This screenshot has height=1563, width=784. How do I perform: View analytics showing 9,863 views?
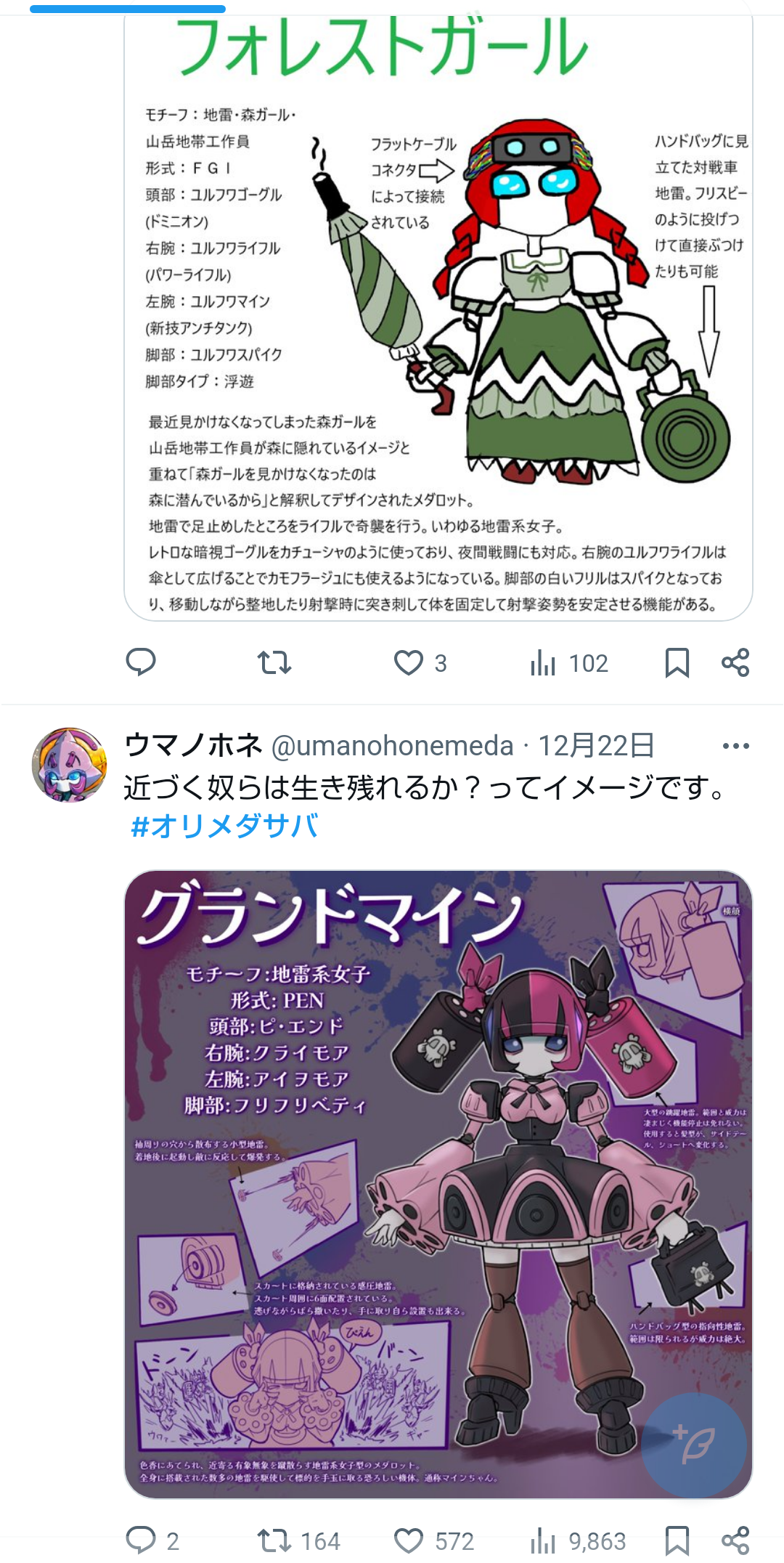[577, 1540]
